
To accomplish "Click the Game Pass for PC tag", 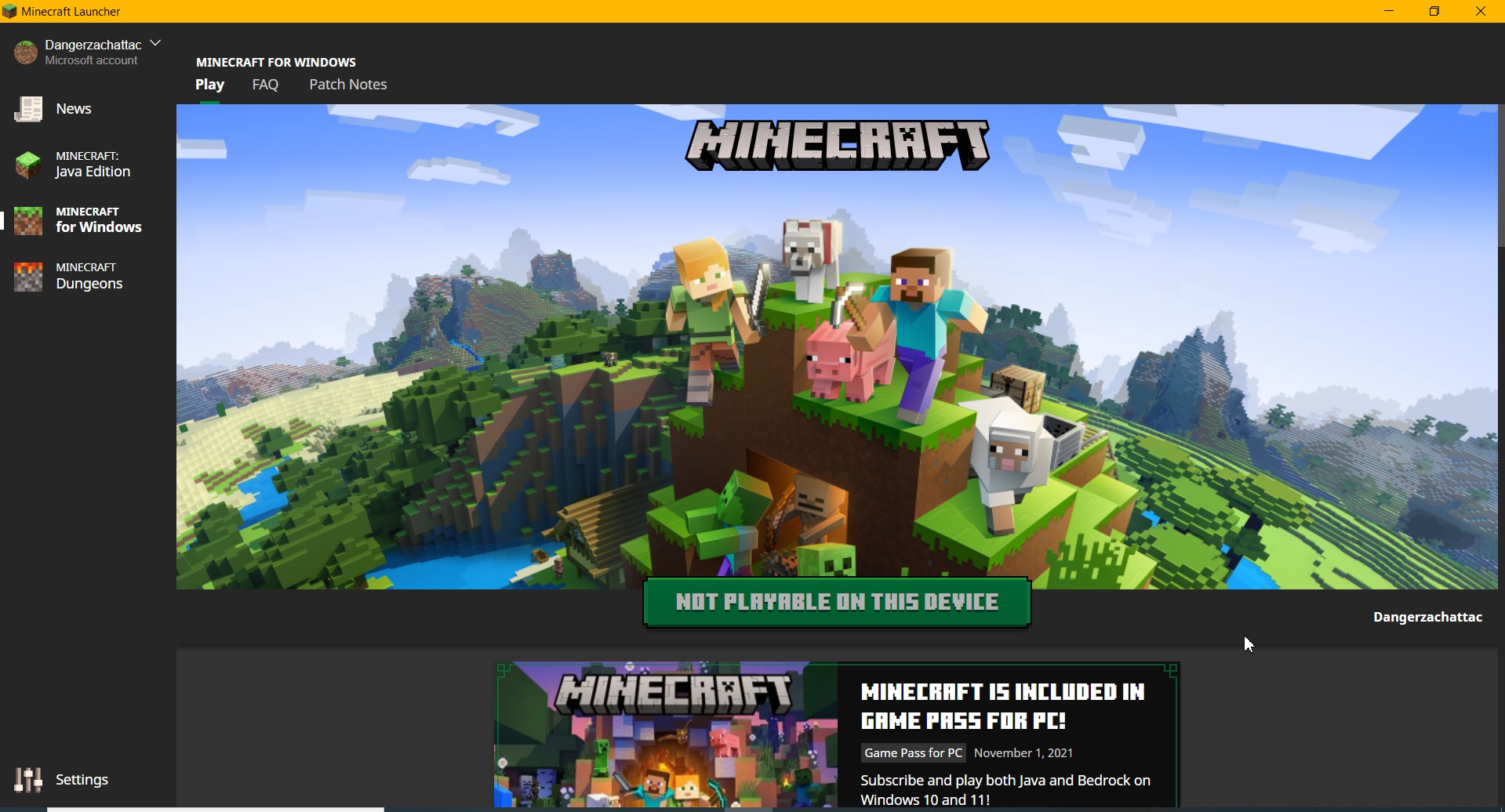I will 913,753.
